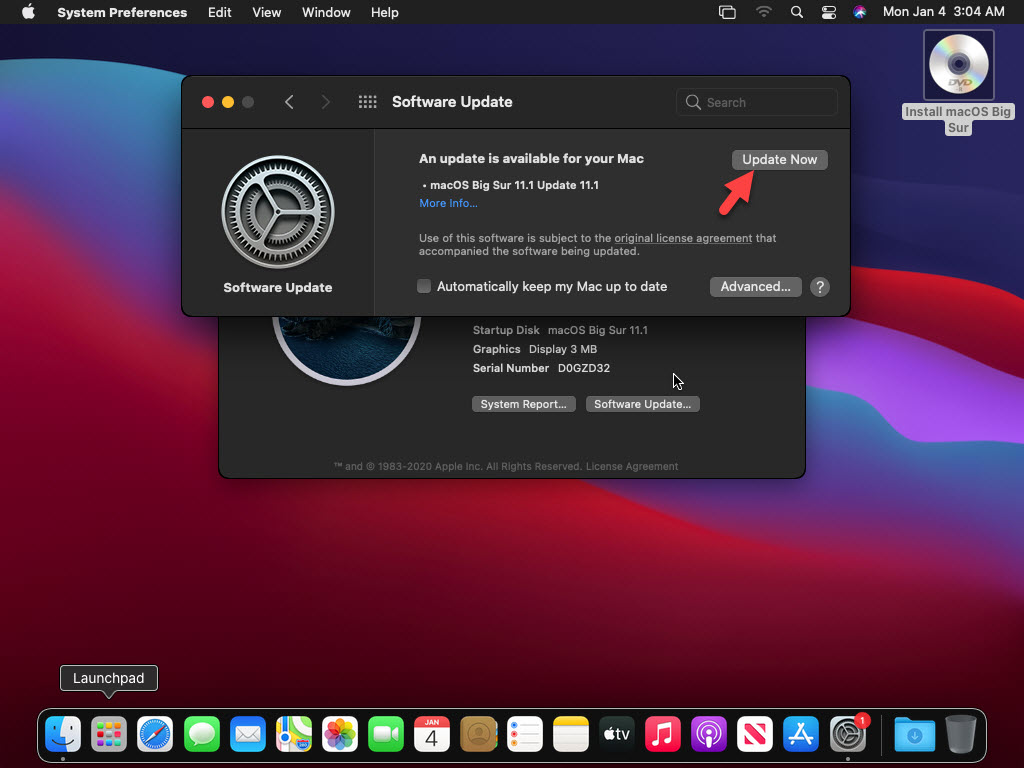1024x768 pixels.
Task: Click the Startup Disk macOS Big Sur 11.1 line
Action: 560,330
